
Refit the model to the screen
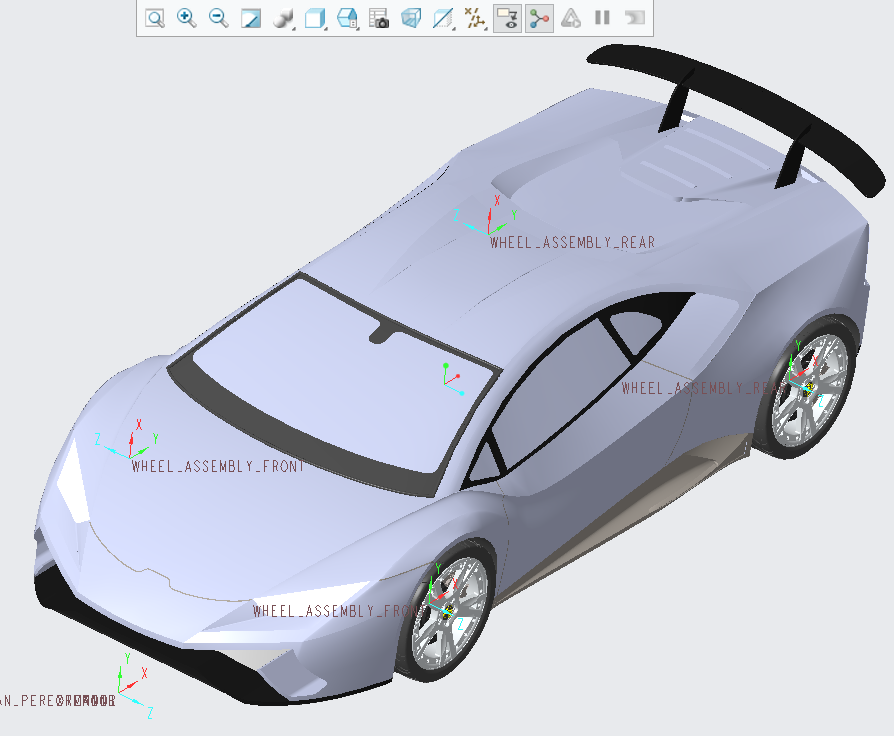coord(155,18)
